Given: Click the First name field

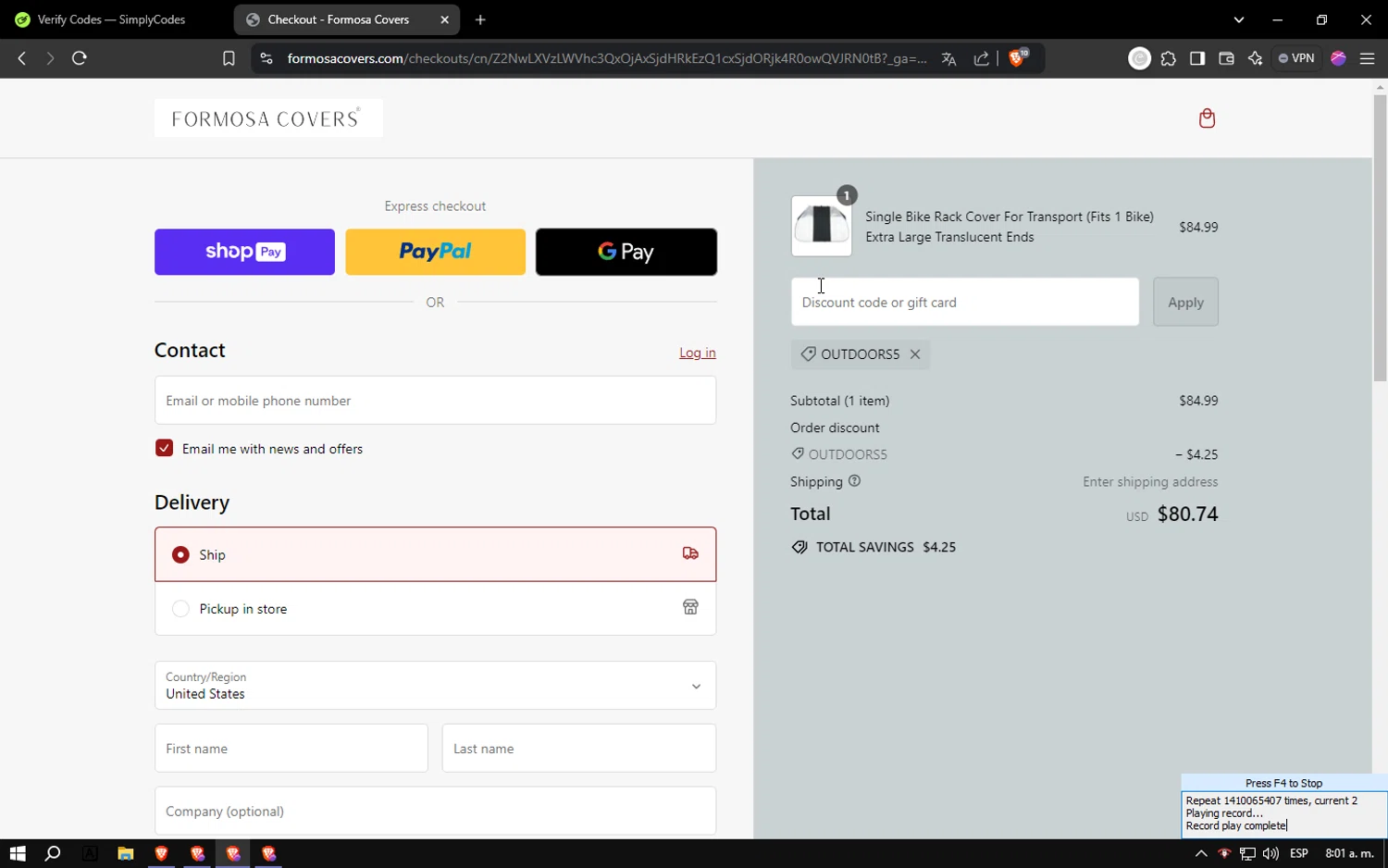Looking at the screenshot, I should (291, 749).
